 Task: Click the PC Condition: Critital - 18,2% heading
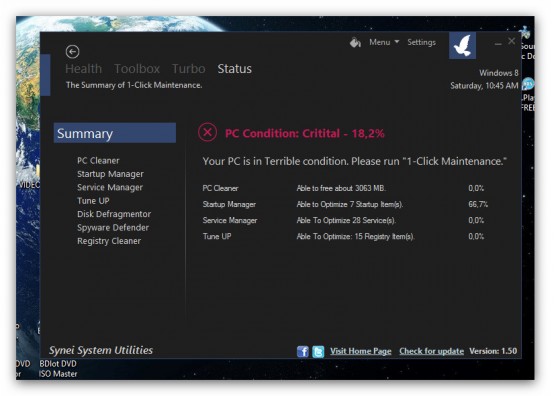[x=305, y=133]
